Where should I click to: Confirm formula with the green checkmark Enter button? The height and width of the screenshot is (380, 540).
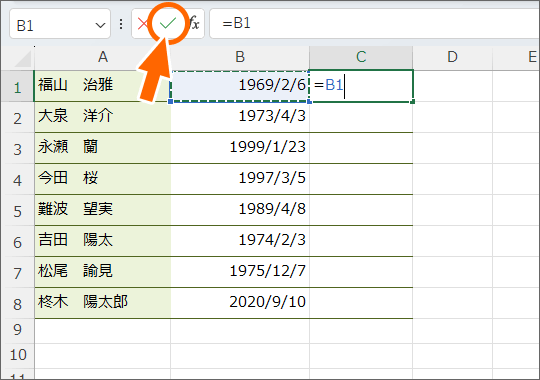(x=168, y=23)
